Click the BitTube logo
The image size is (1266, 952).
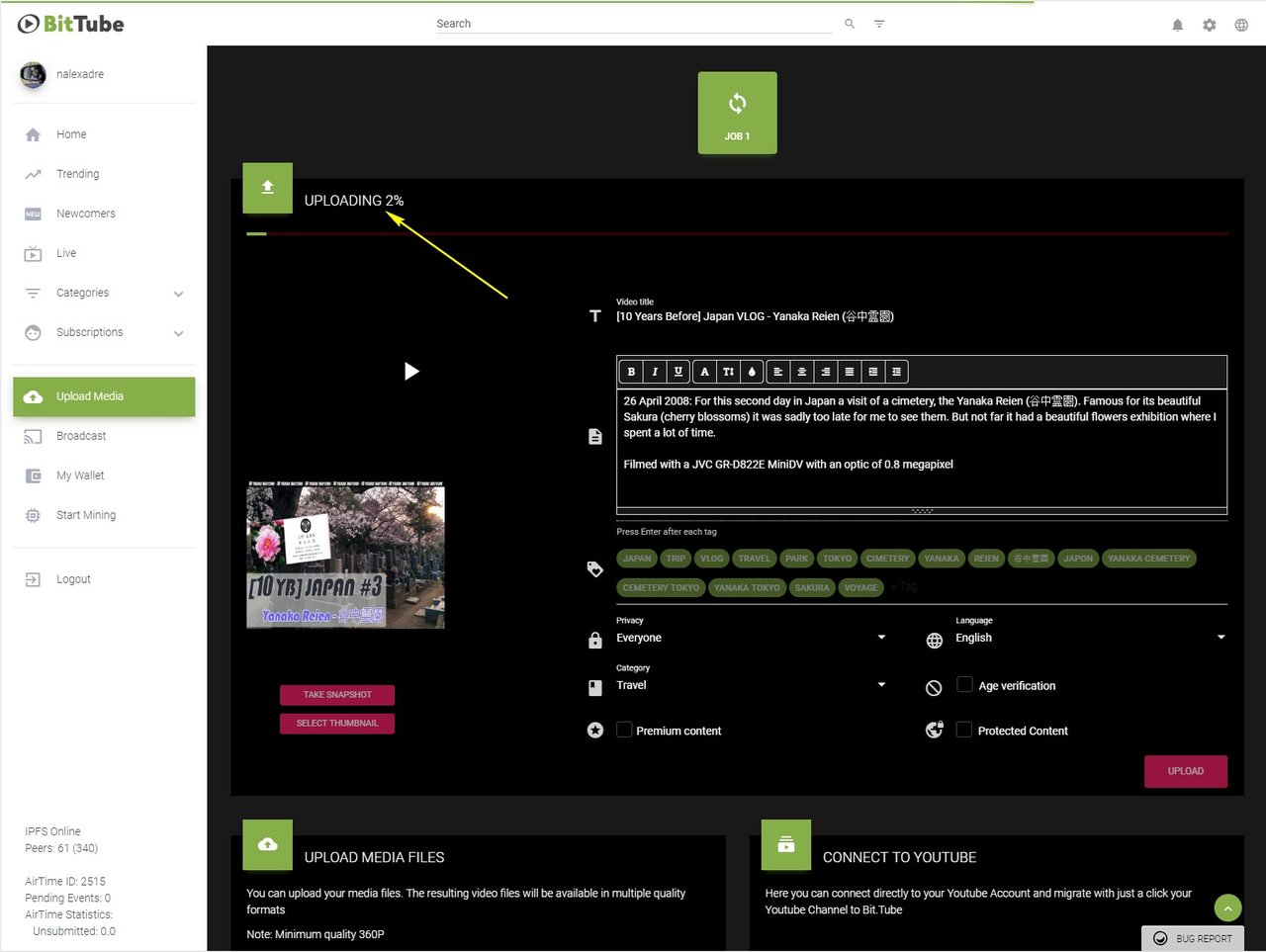click(x=71, y=24)
